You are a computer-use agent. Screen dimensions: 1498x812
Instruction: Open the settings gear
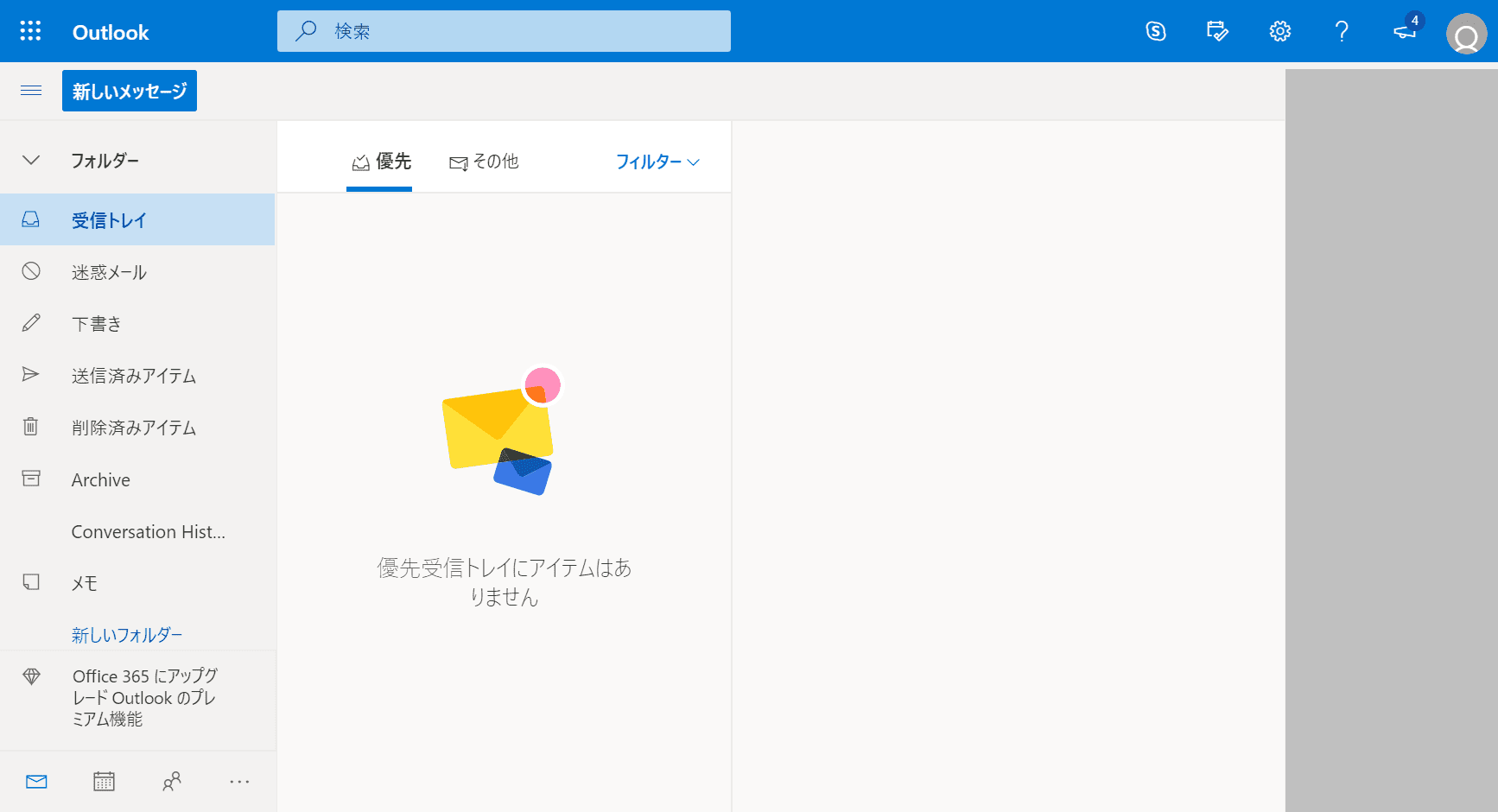pyautogui.click(x=1279, y=32)
